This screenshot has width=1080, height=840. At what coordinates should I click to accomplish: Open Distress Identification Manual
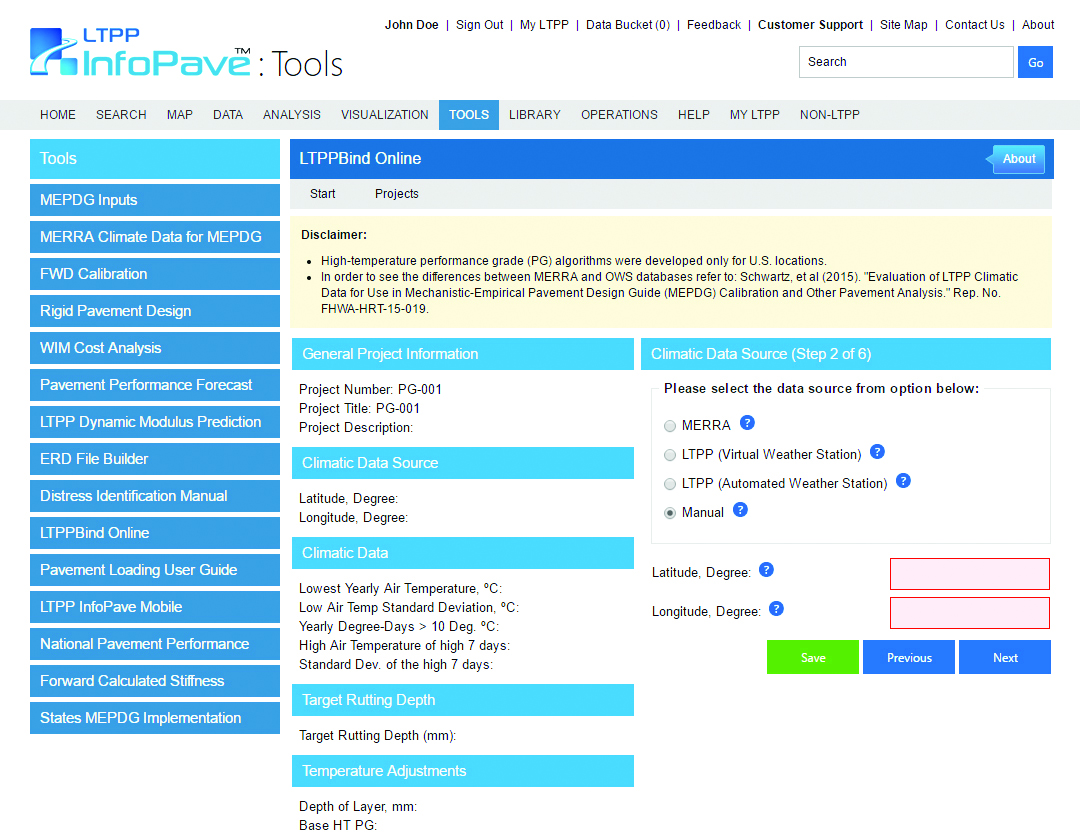click(x=155, y=496)
